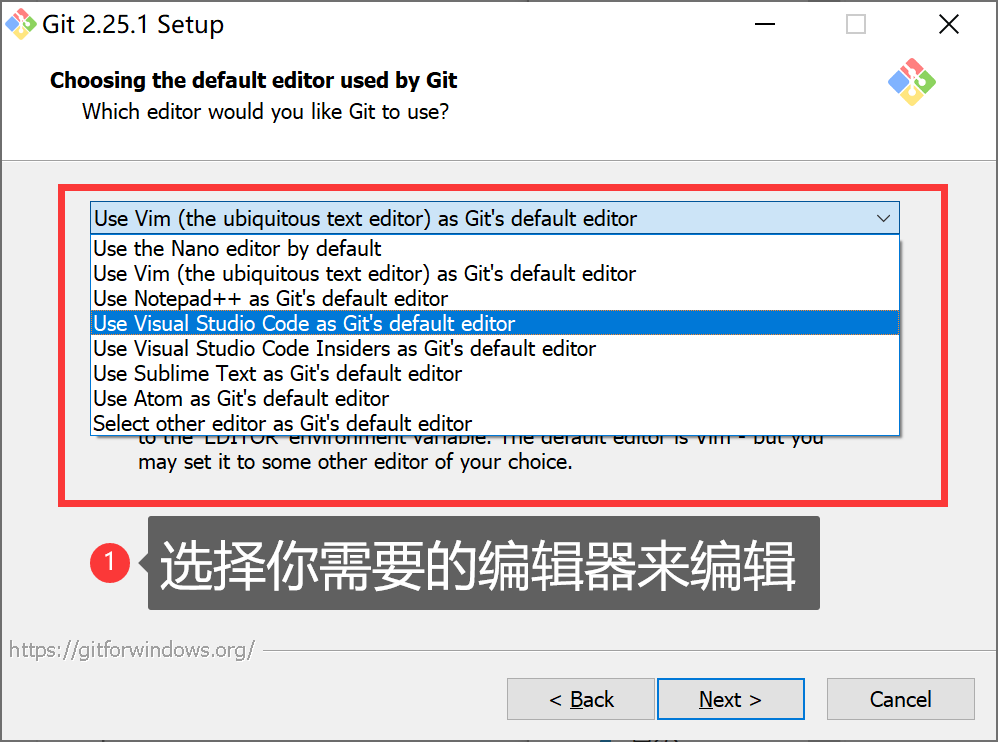
Task: Click the editor combo box field showing Vim
Action: point(495,218)
